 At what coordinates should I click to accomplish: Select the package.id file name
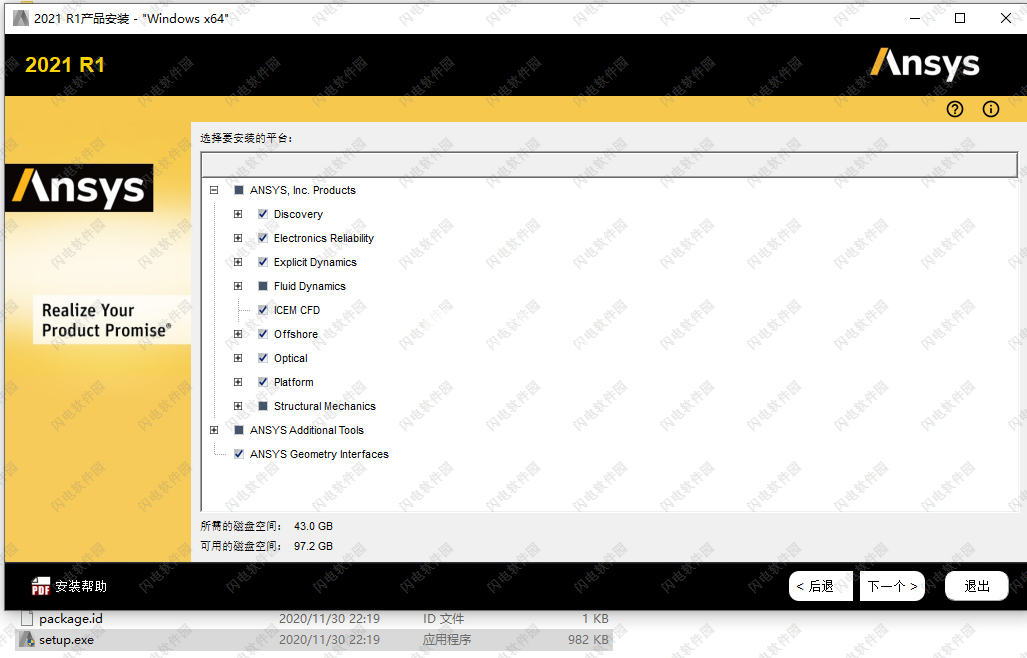point(71,619)
